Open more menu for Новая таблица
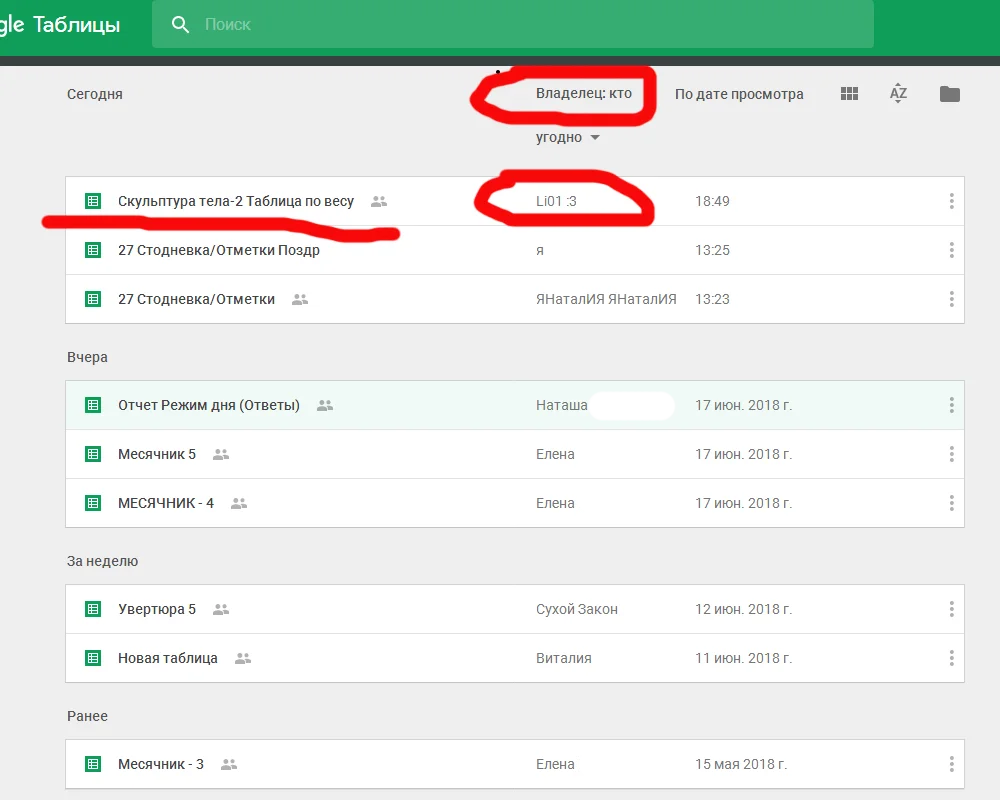1000x800 pixels. [x=952, y=658]
